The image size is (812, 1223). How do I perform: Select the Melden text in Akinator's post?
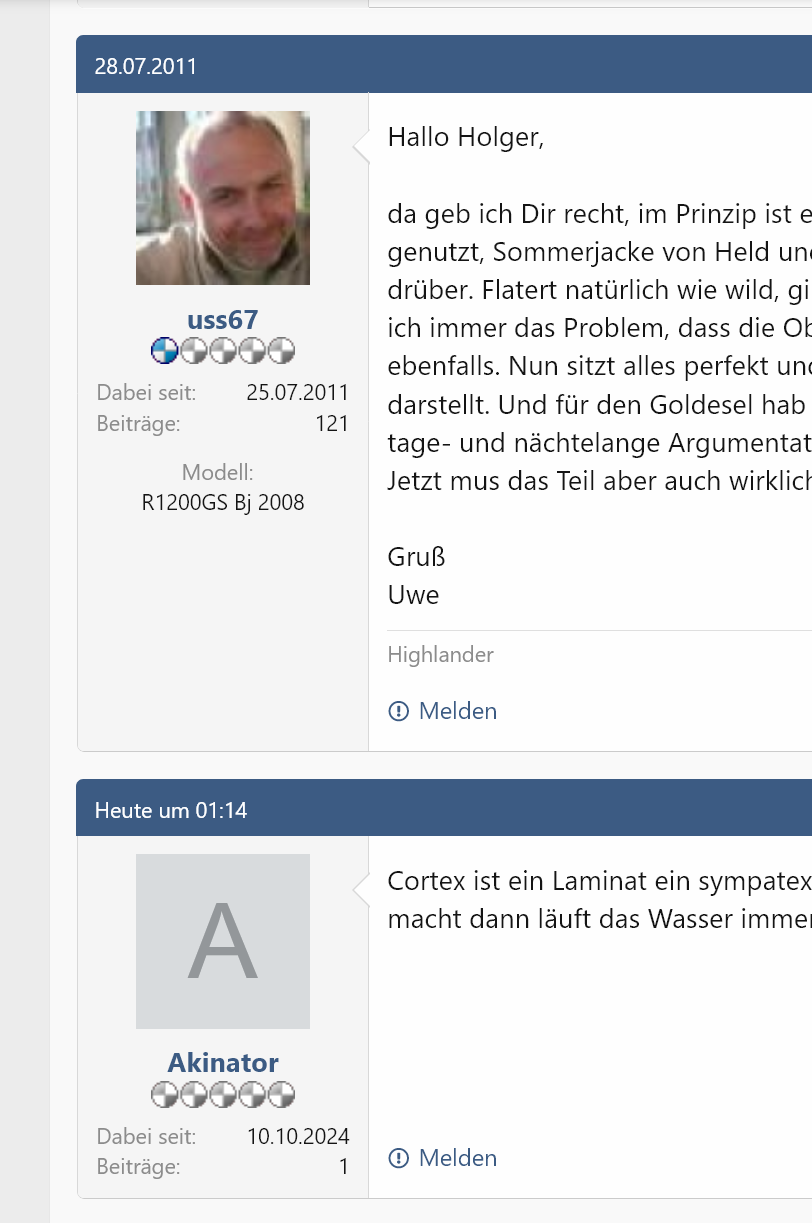tap(458, 1159)
